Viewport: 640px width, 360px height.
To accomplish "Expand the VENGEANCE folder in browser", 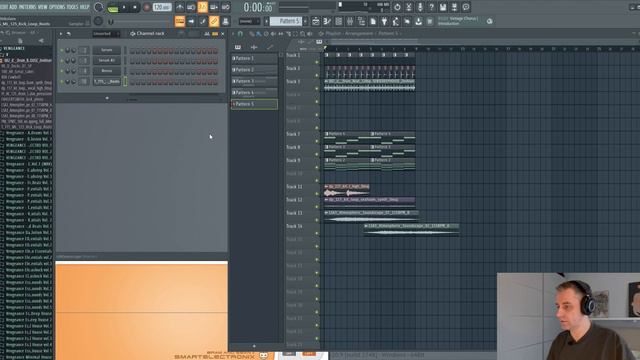I will tap(13, 48).
